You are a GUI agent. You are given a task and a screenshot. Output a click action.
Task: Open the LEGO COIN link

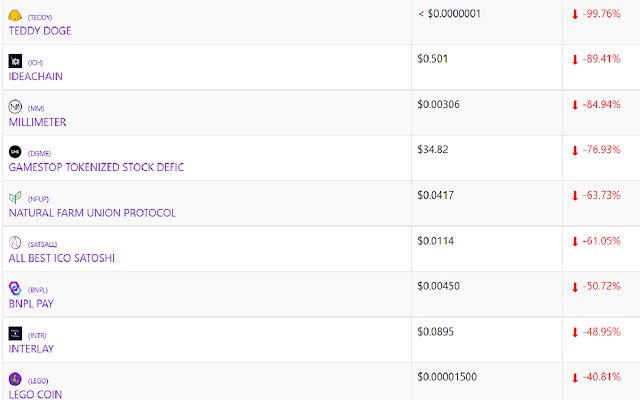click(x=36, y=394)
